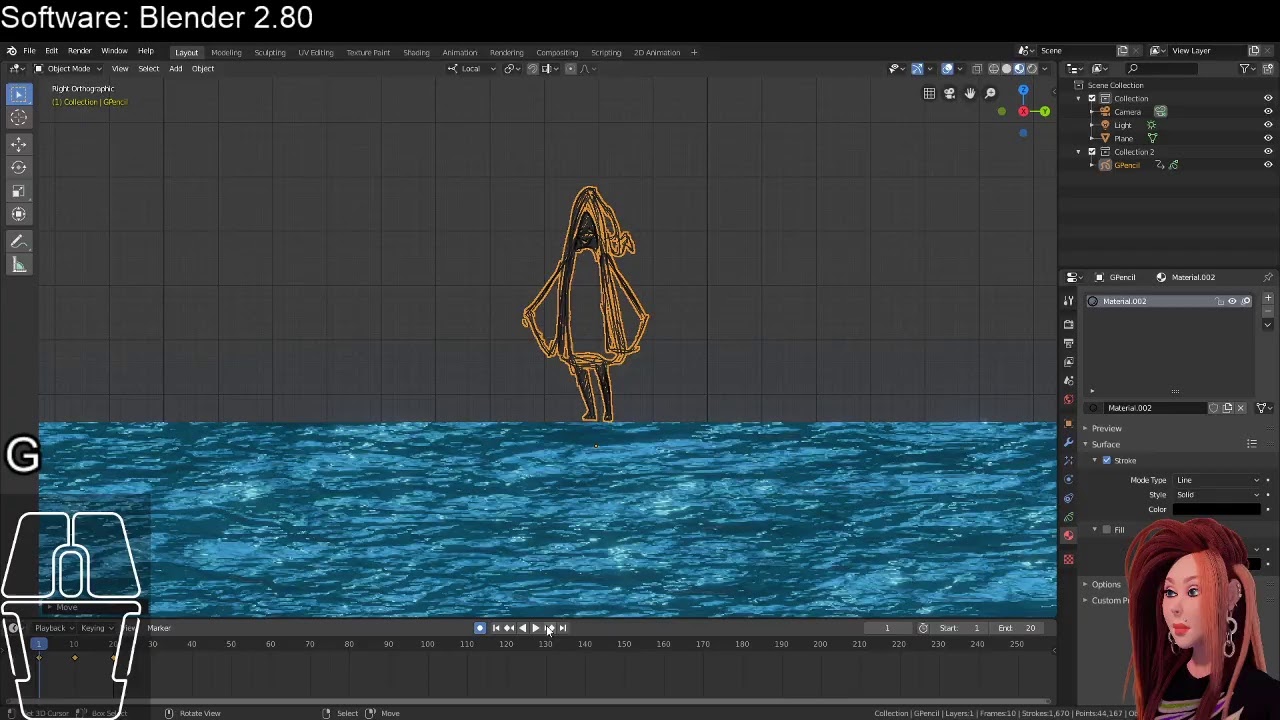Open the File menu
Viewport: 1280px width, 720px height.
tap(30, 51)
